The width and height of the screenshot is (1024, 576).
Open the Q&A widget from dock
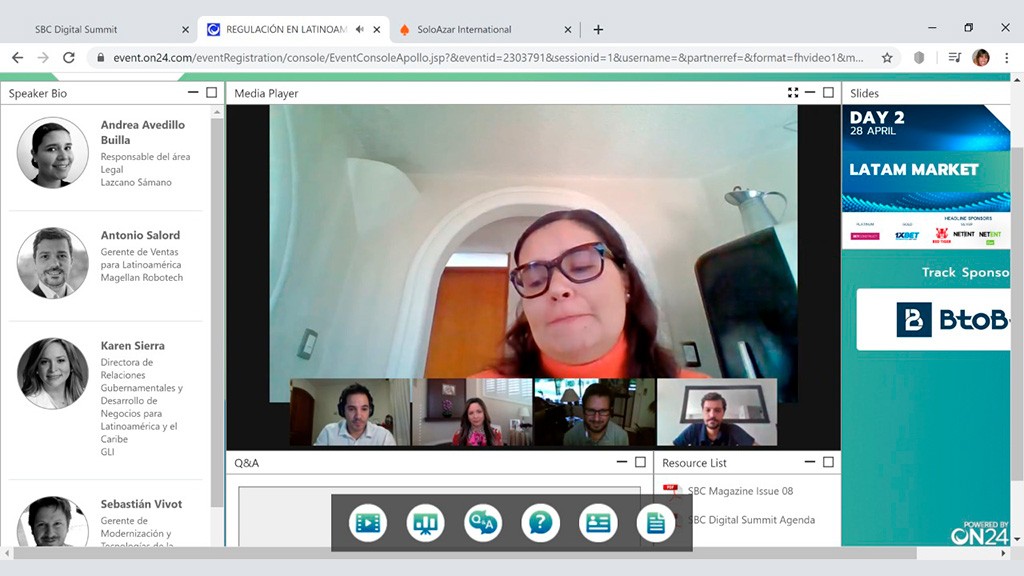point(483,522)
